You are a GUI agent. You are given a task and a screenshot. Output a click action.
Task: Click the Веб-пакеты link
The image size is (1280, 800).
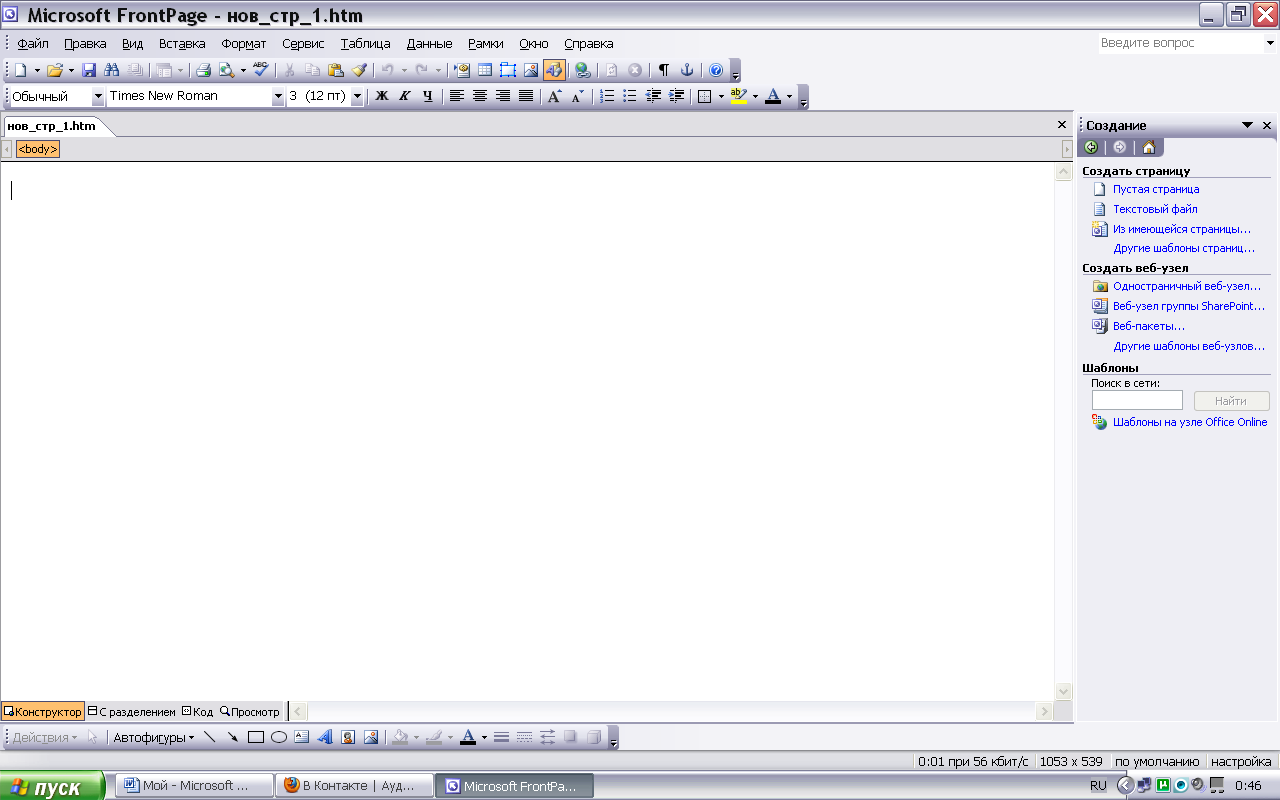pos(1149,326)
